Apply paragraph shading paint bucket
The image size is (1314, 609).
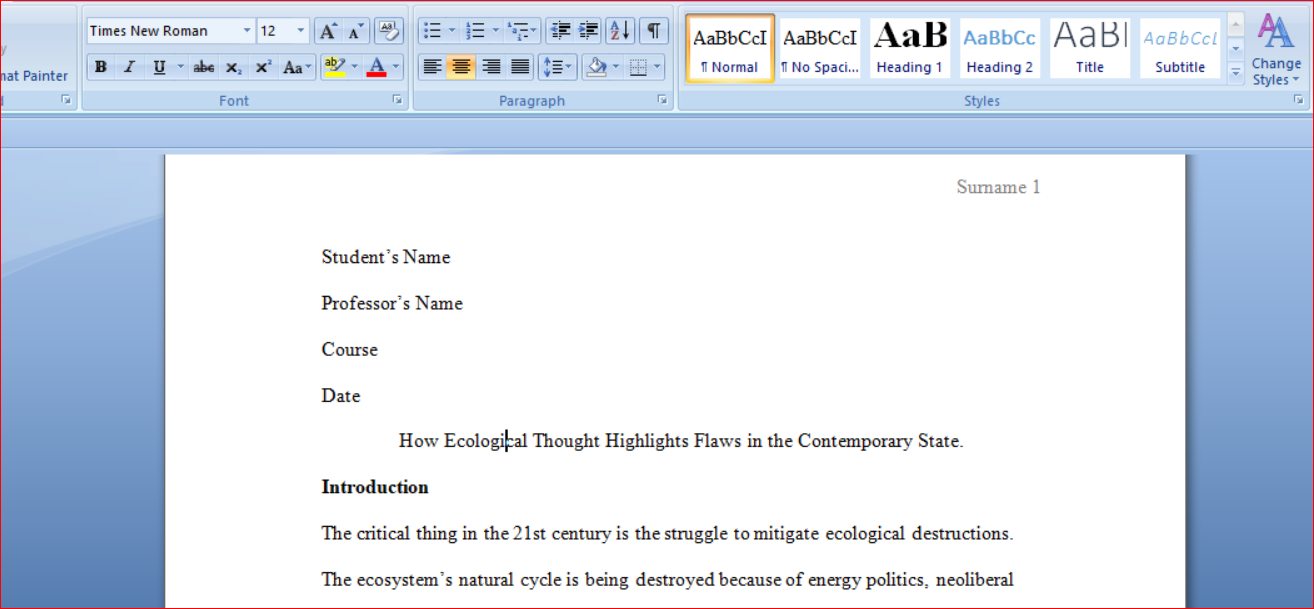pos(597,67)
